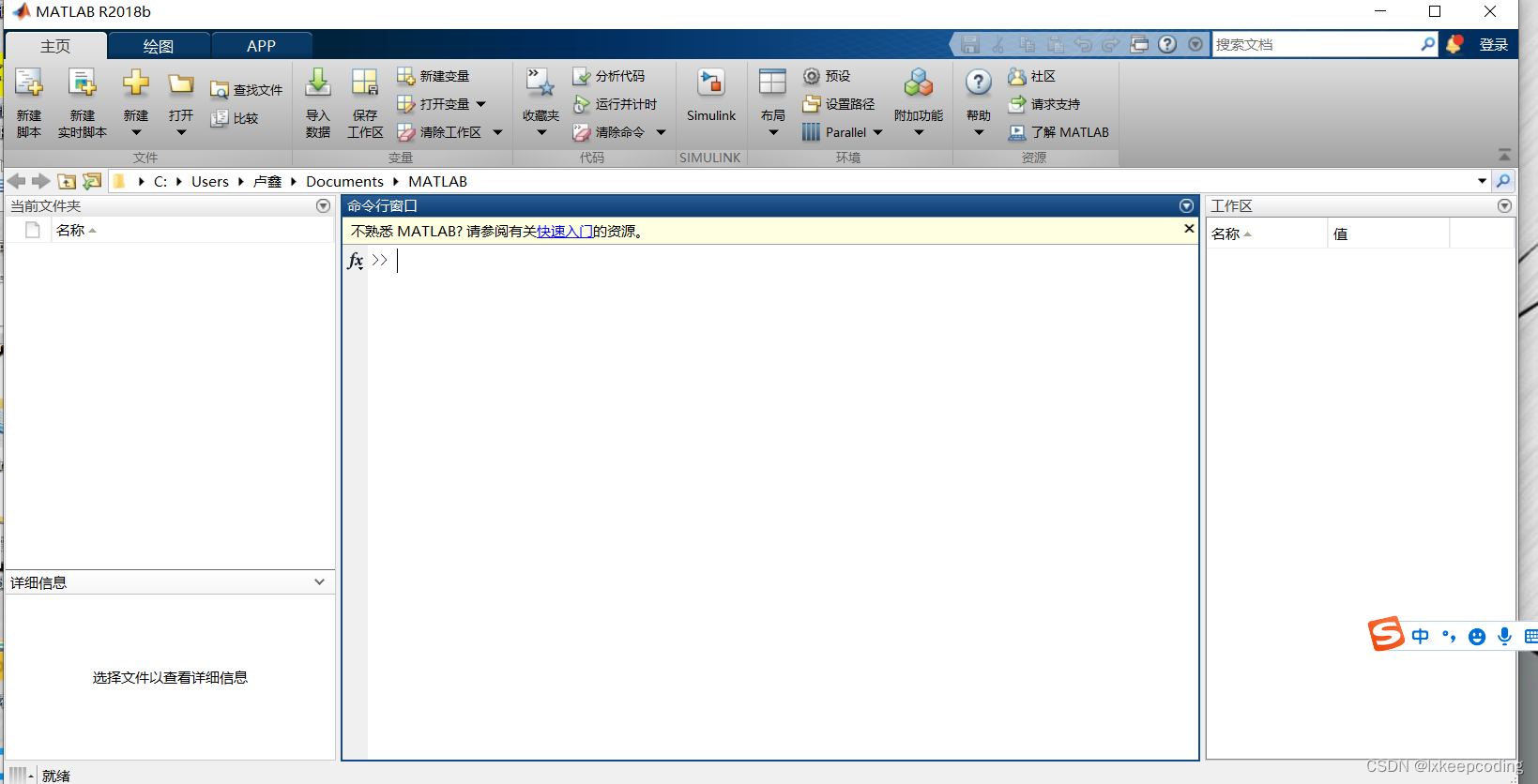Click 导入数据 (Import Data) icon

(x=318, y=83)
